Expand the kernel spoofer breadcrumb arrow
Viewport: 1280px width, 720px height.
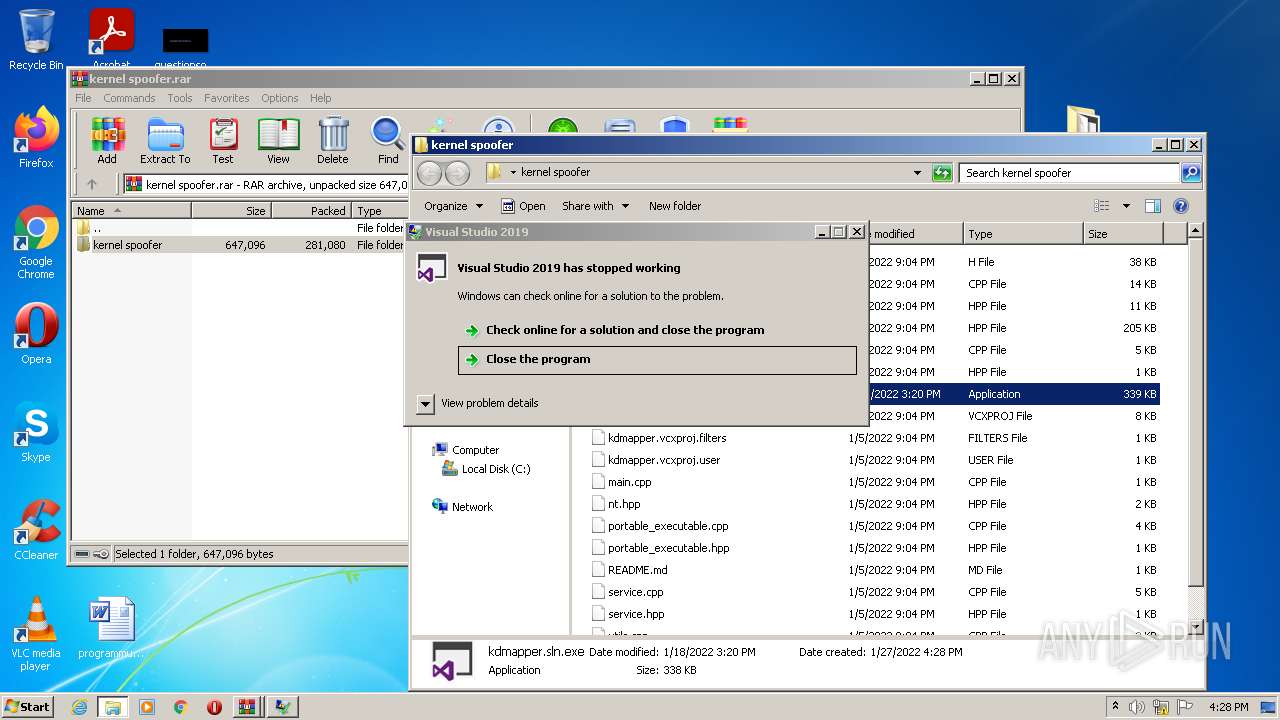coord(513,172)
